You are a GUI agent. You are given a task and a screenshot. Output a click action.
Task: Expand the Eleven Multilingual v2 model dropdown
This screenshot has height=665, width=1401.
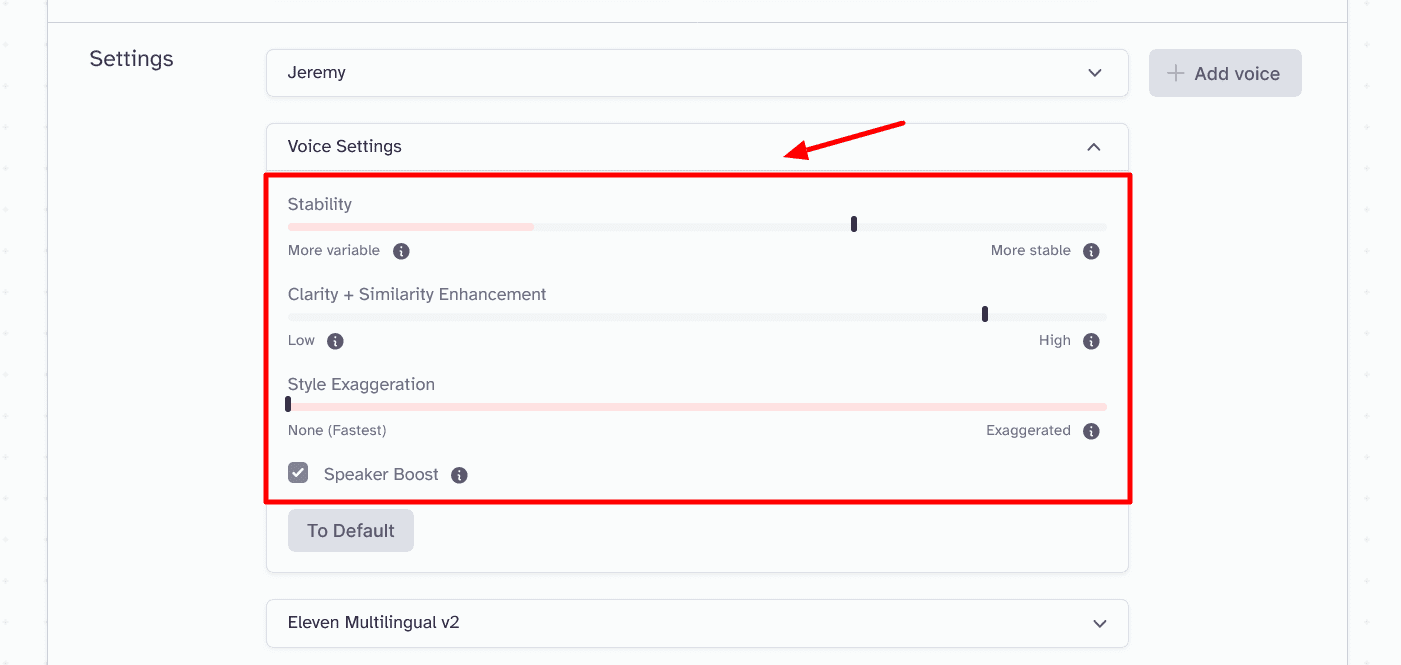[x=696, y=623]
